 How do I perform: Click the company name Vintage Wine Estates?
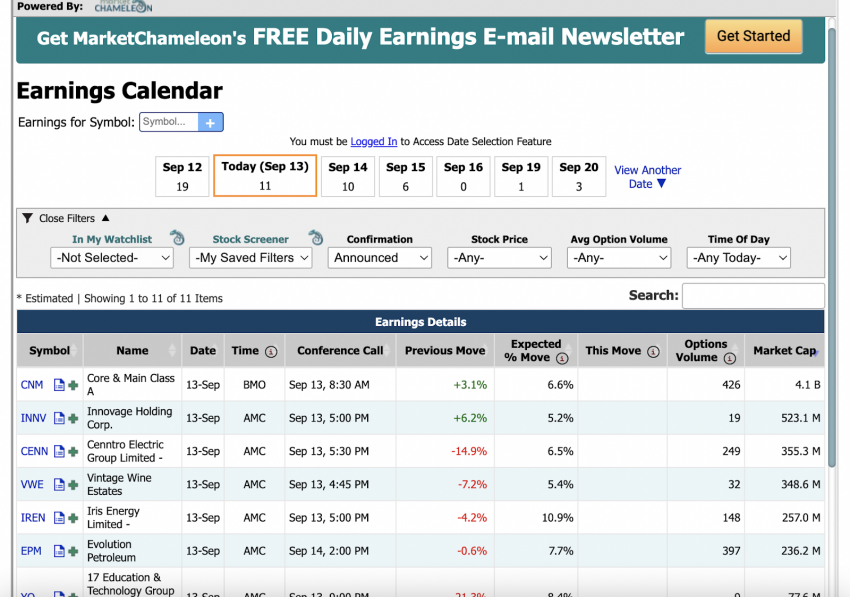point(119,485)
